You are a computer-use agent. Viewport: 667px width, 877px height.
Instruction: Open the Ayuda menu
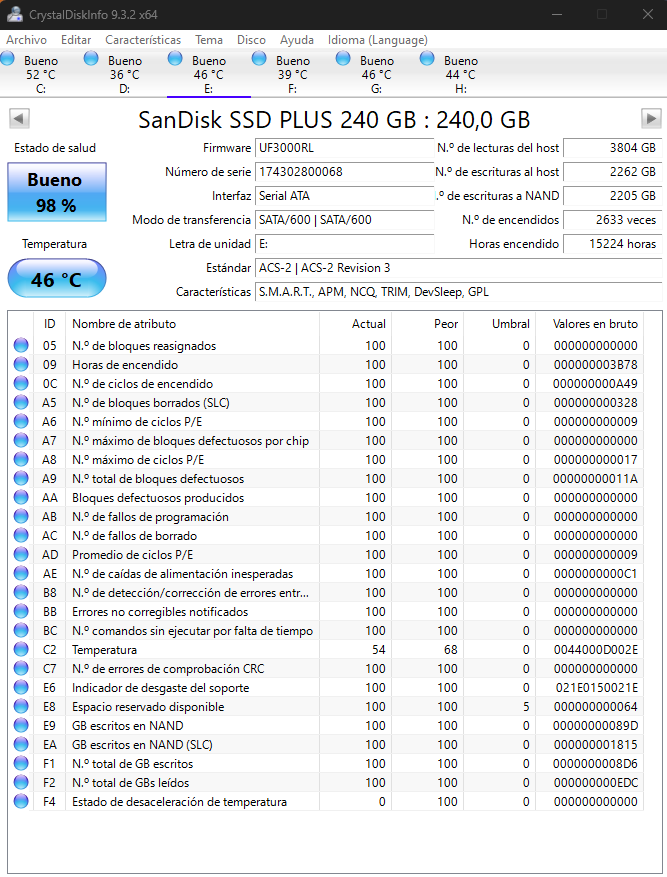[297, 40]
